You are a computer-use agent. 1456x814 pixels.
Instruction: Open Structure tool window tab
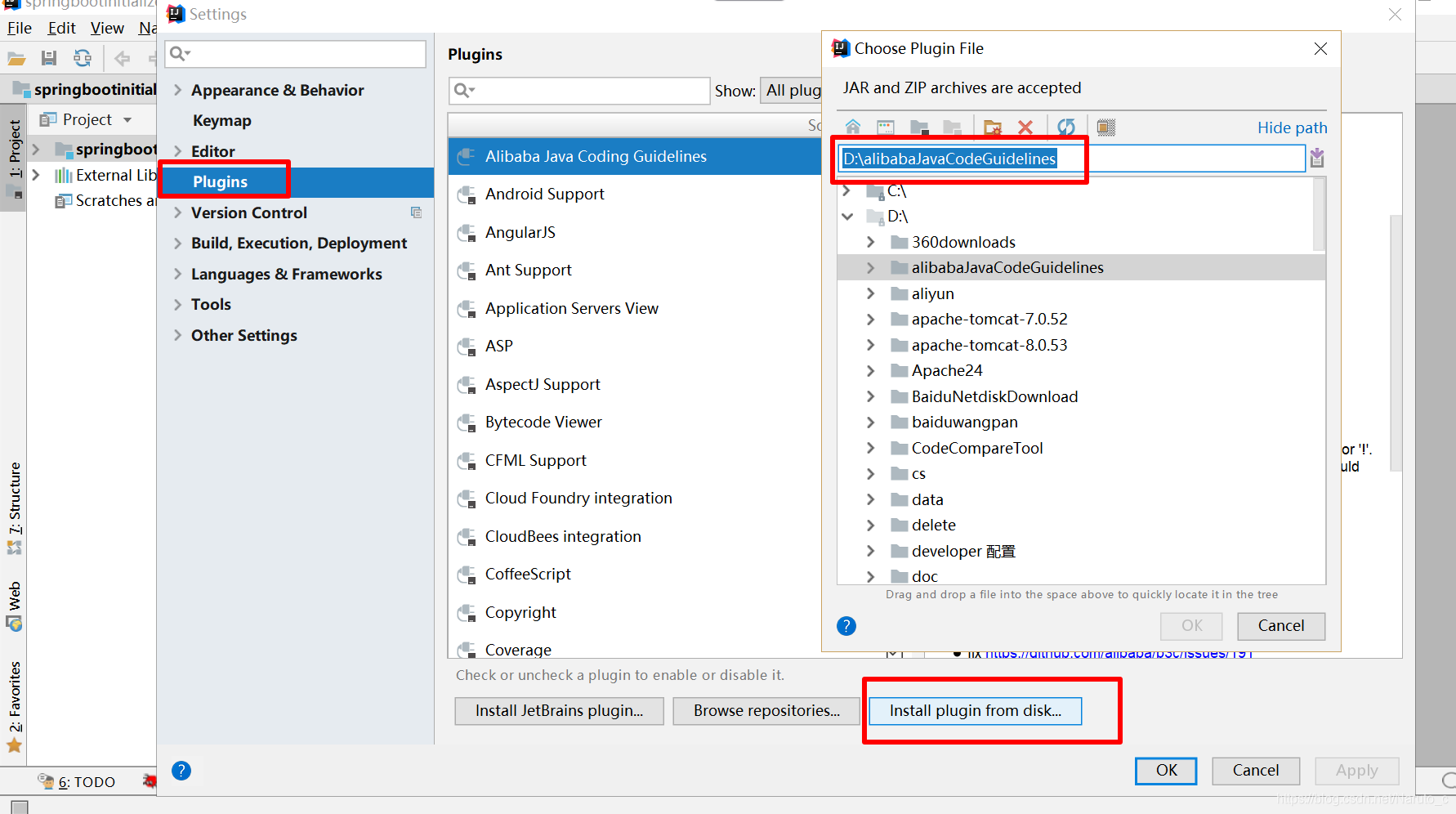14,508
